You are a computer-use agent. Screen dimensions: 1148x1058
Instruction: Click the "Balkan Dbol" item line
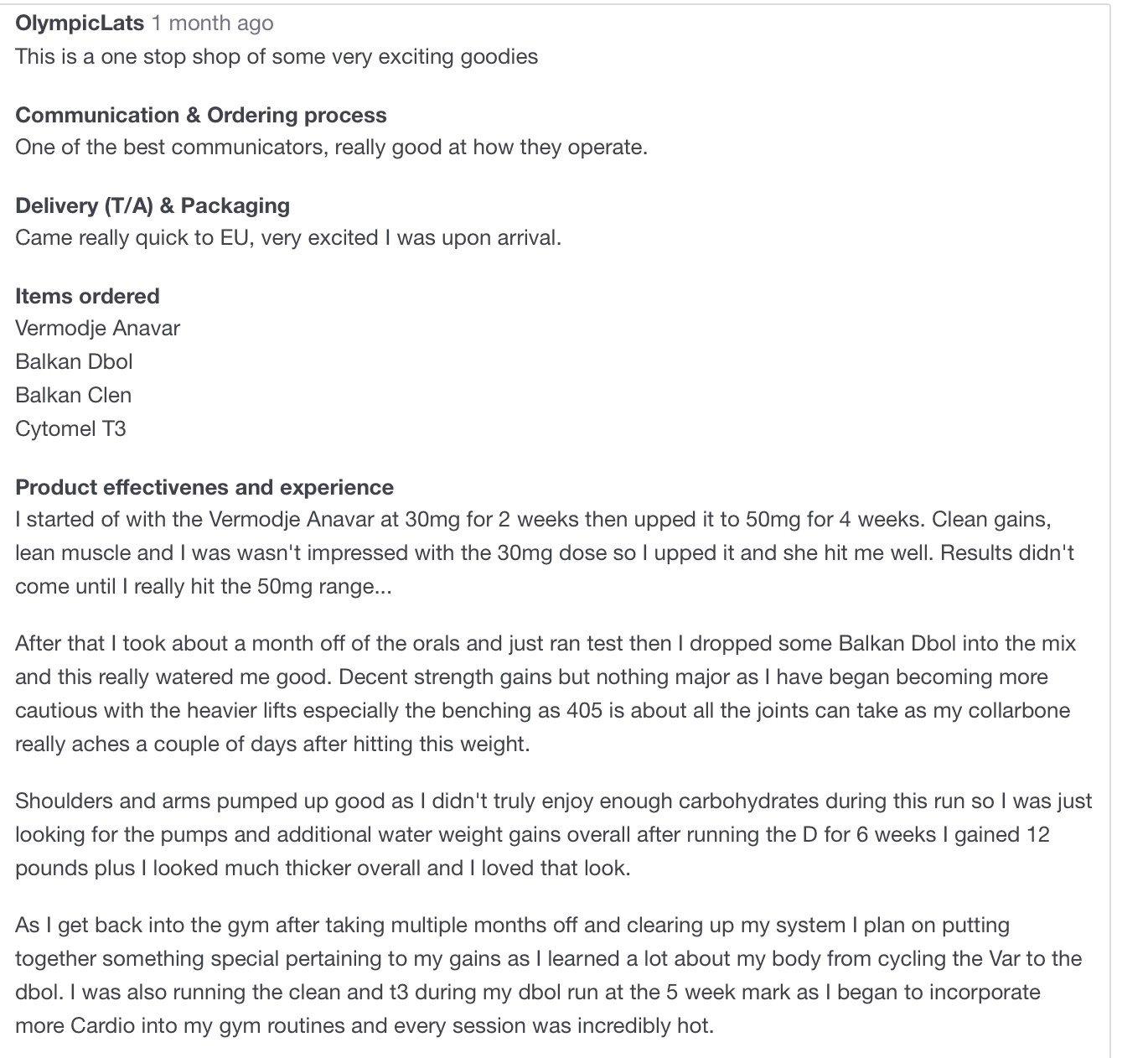point(74,362)
